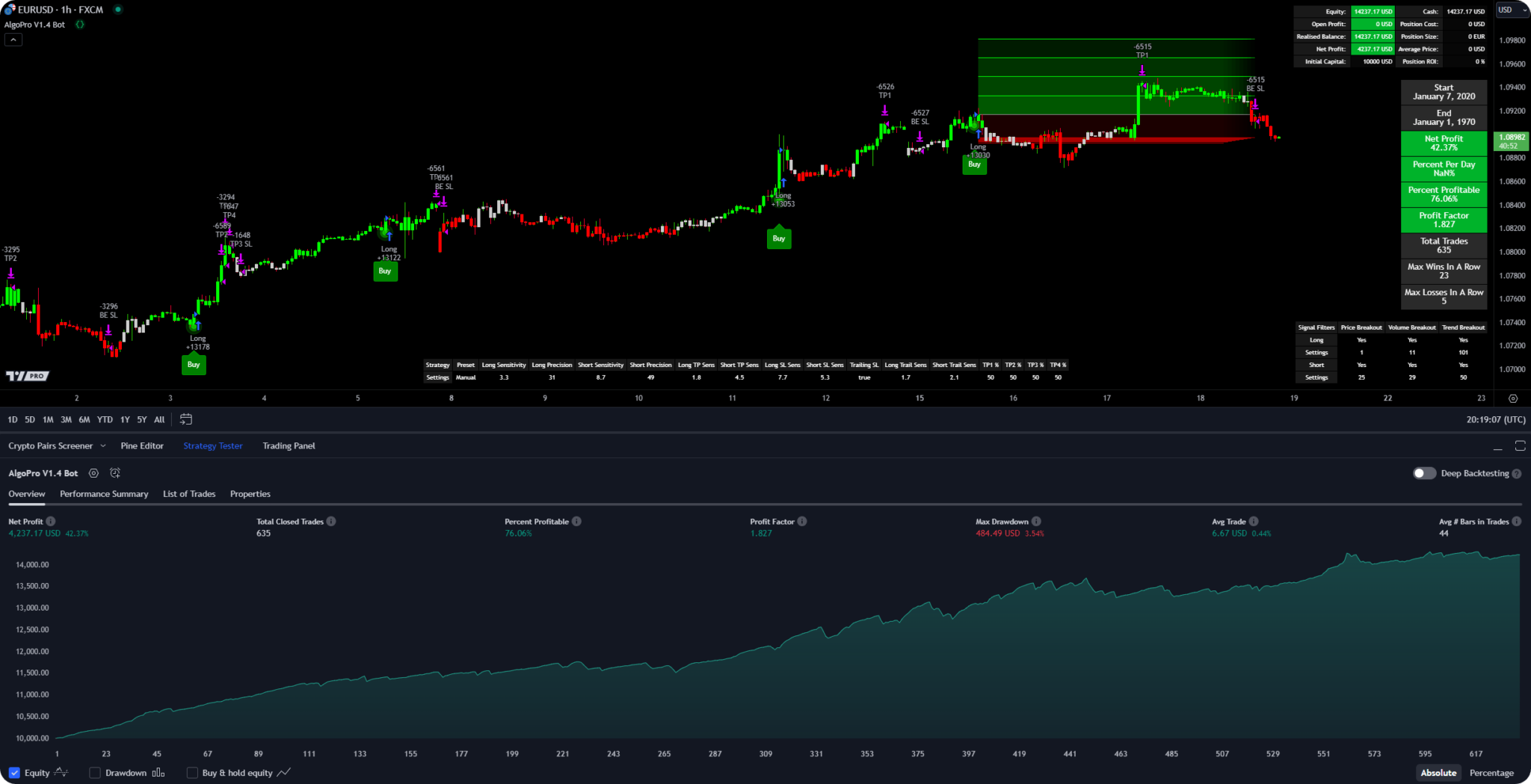Viewport: 1531px width, 784px height.
Task: Click Net Profit info icon
Action: (x=51, y=522)
